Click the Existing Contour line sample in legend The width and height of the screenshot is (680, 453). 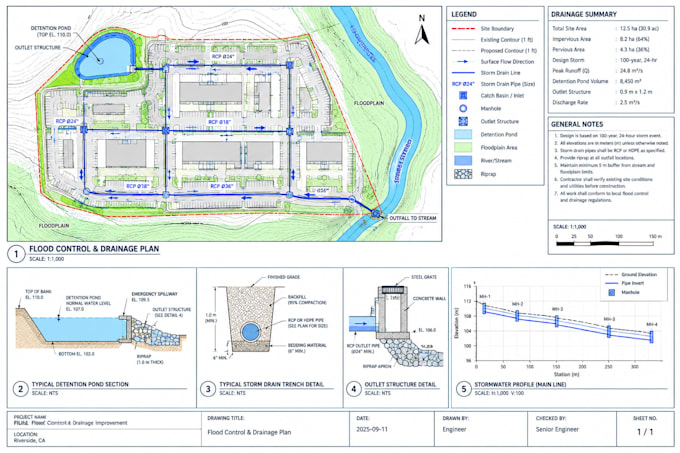[x=463, y=39]
